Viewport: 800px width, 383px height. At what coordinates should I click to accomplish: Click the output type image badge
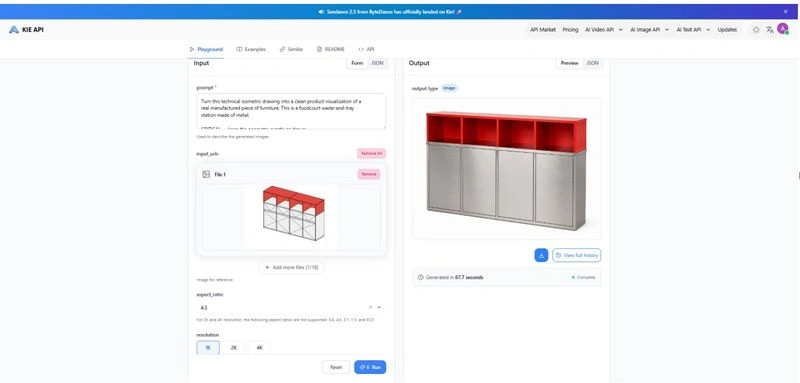[449, 88]
